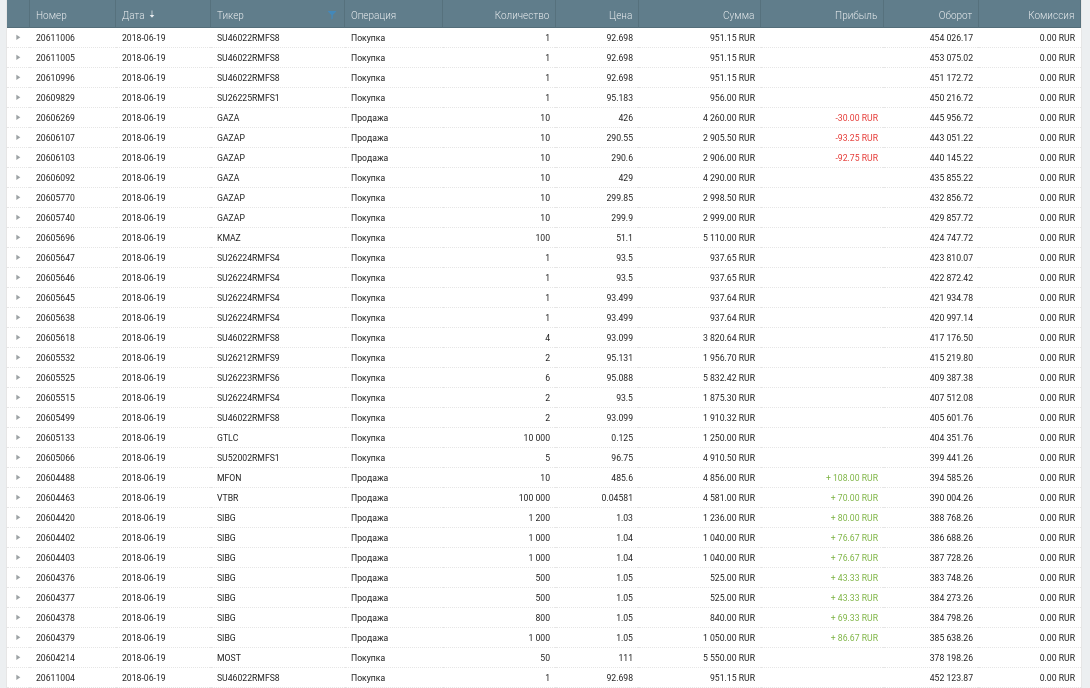1090x688 pixels.
Task: Expand row of order 20605525
Action: [18, 378]
